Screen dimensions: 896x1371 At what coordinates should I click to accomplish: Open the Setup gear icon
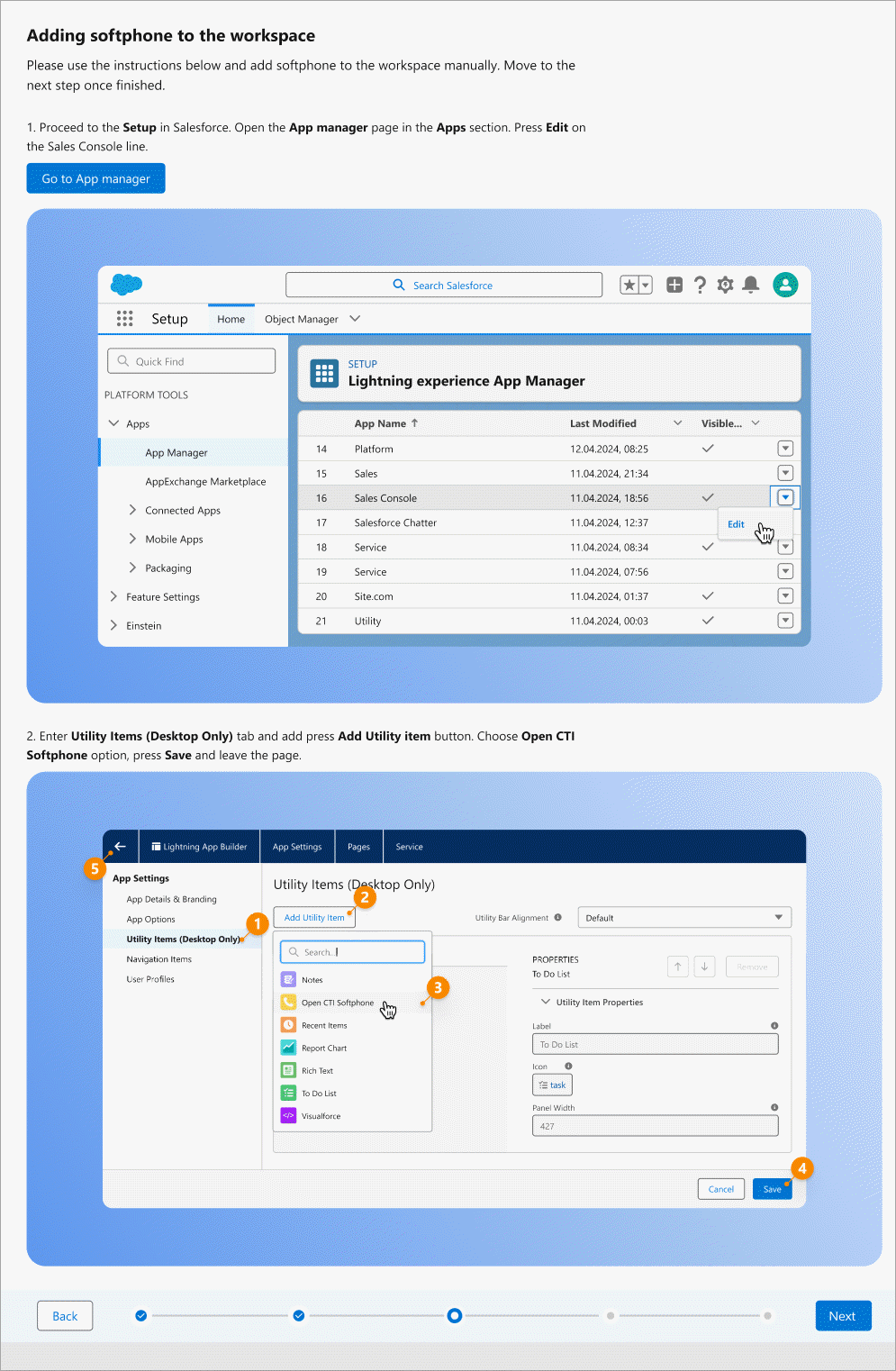725,285
